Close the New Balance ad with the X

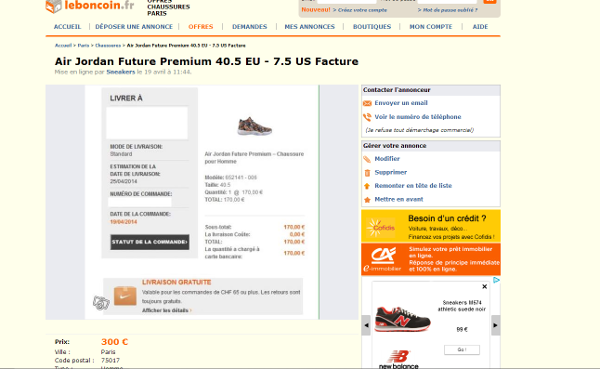484,286
